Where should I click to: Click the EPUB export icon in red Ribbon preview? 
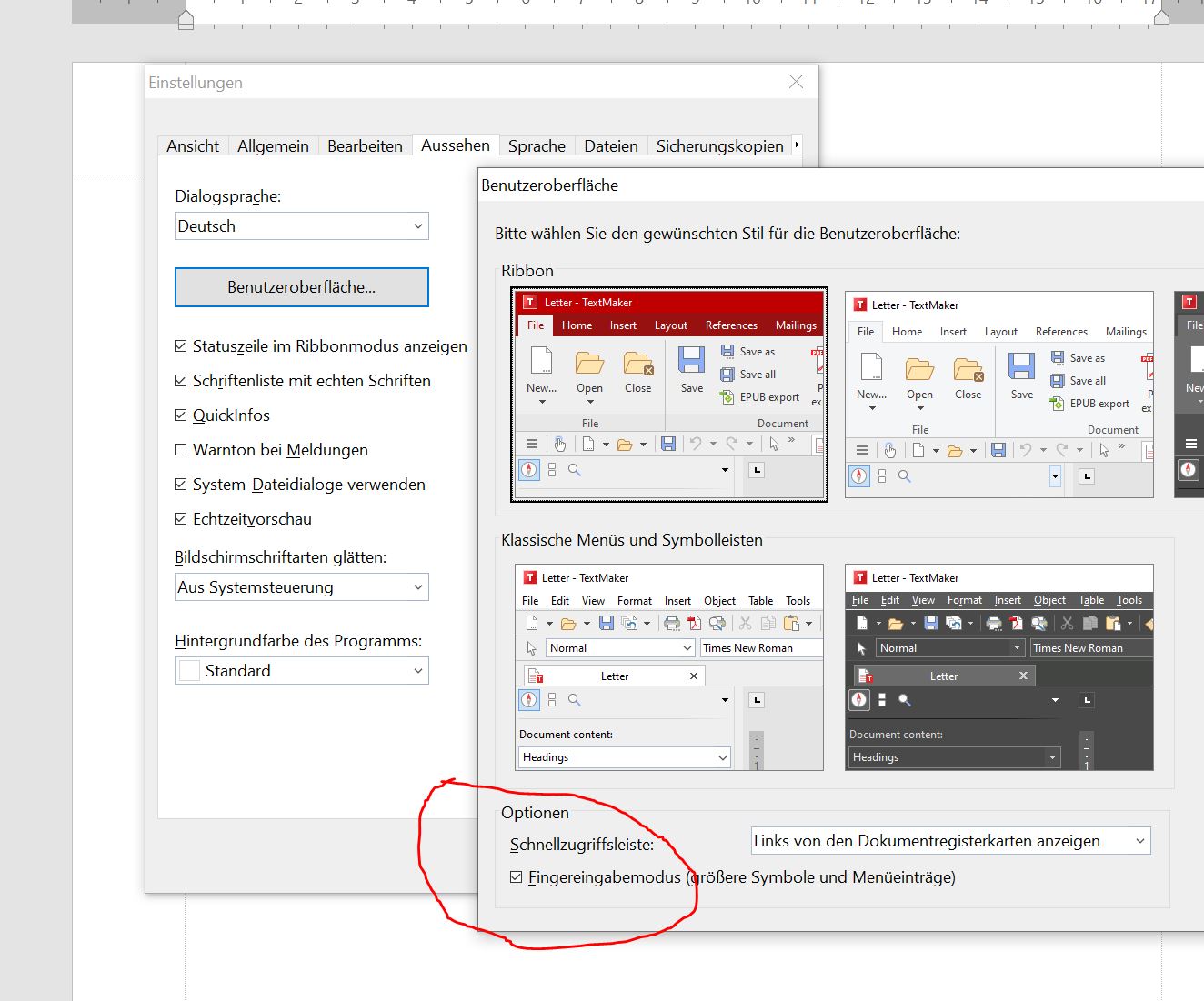727,397
